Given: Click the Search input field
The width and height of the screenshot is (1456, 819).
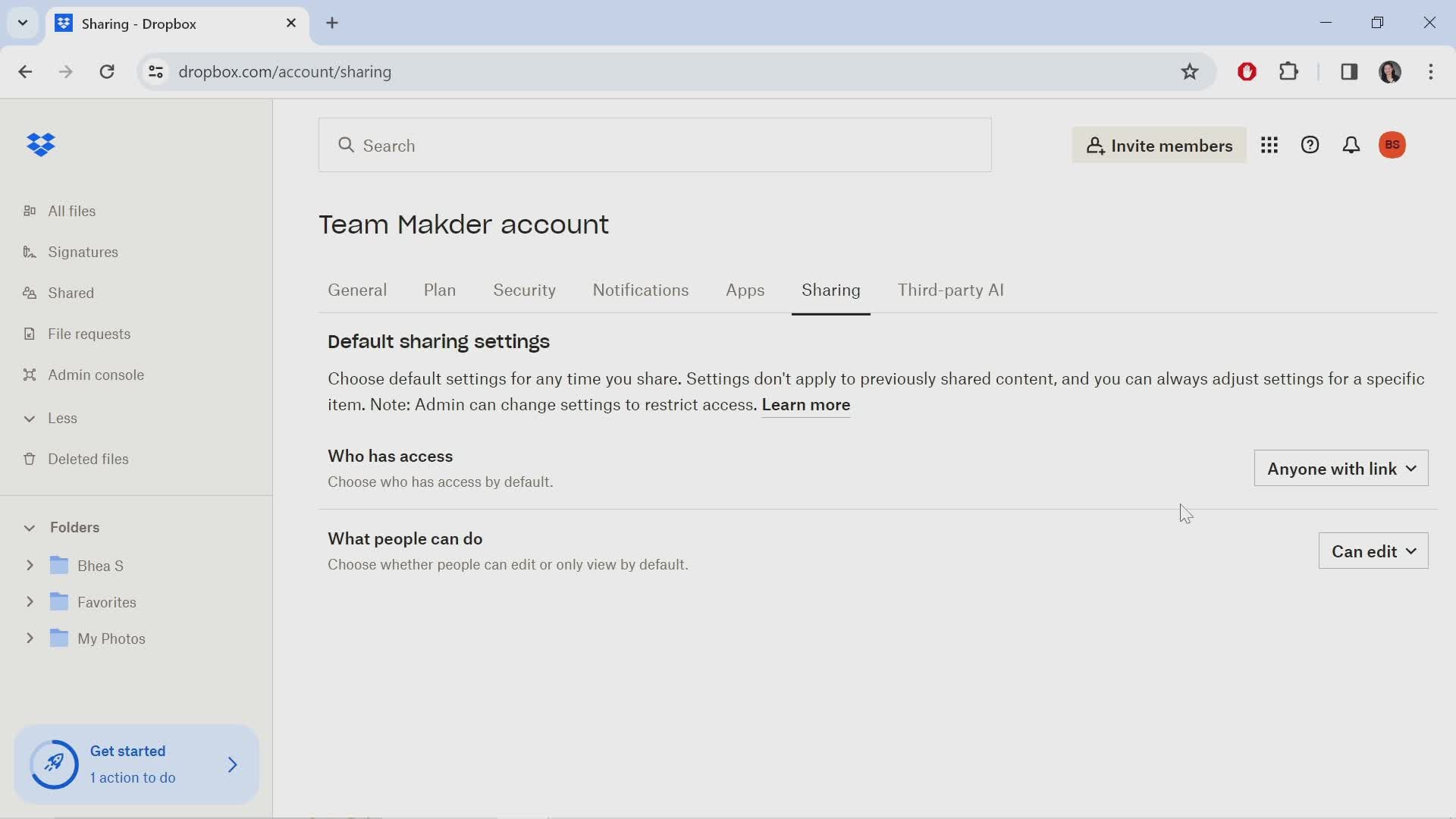Looking at the screenshot, I should [655, 145].
